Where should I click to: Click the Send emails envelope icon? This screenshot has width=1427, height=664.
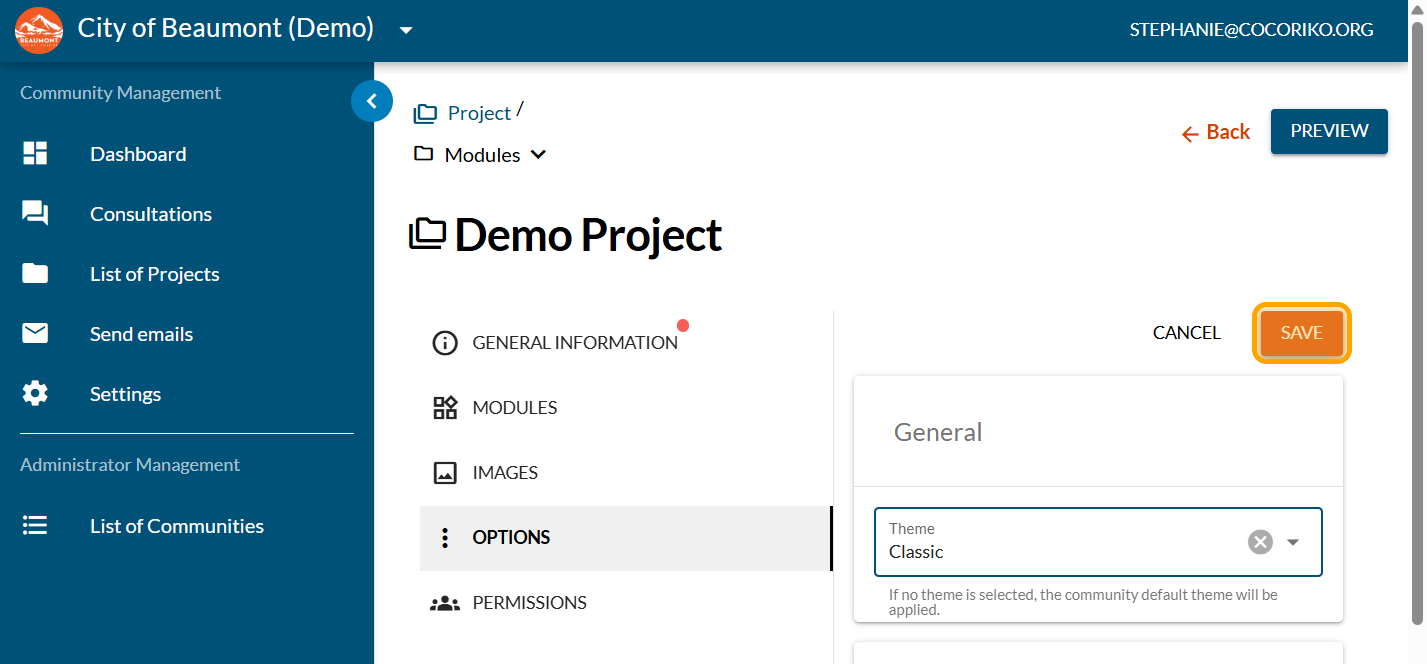tap(35, 334)
